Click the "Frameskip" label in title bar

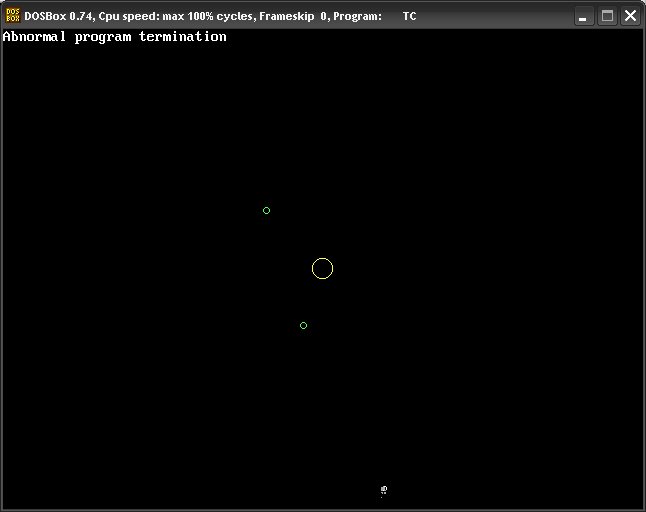click(288, 16)
